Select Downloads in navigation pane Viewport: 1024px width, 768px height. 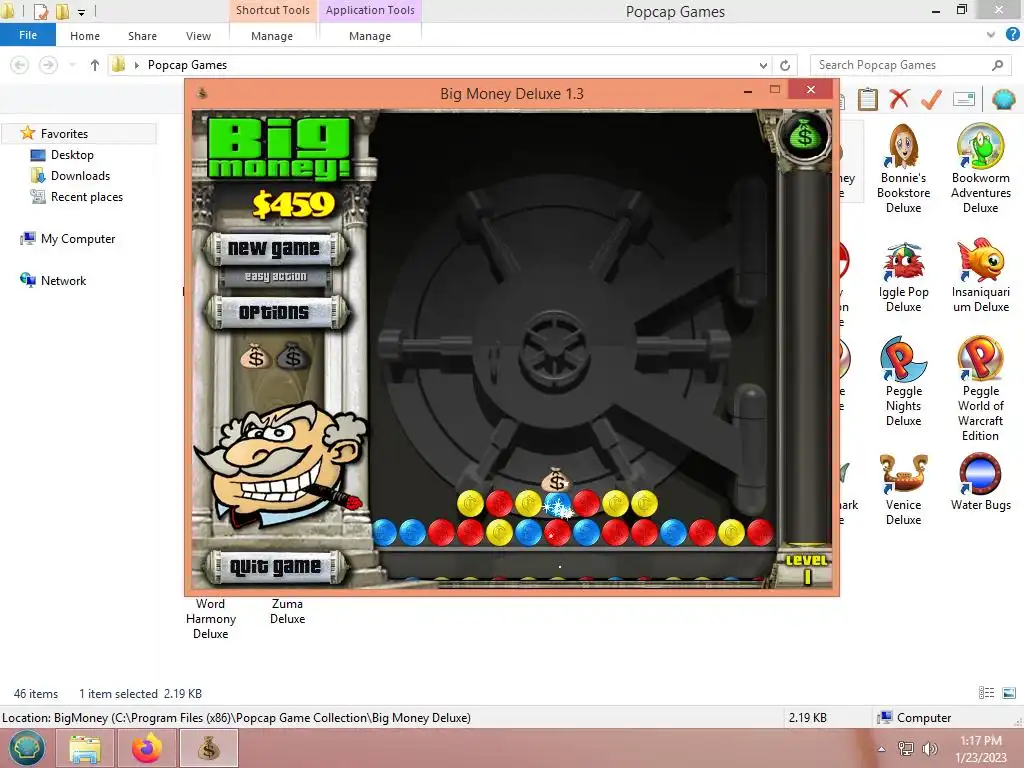(x=80, y=176)
